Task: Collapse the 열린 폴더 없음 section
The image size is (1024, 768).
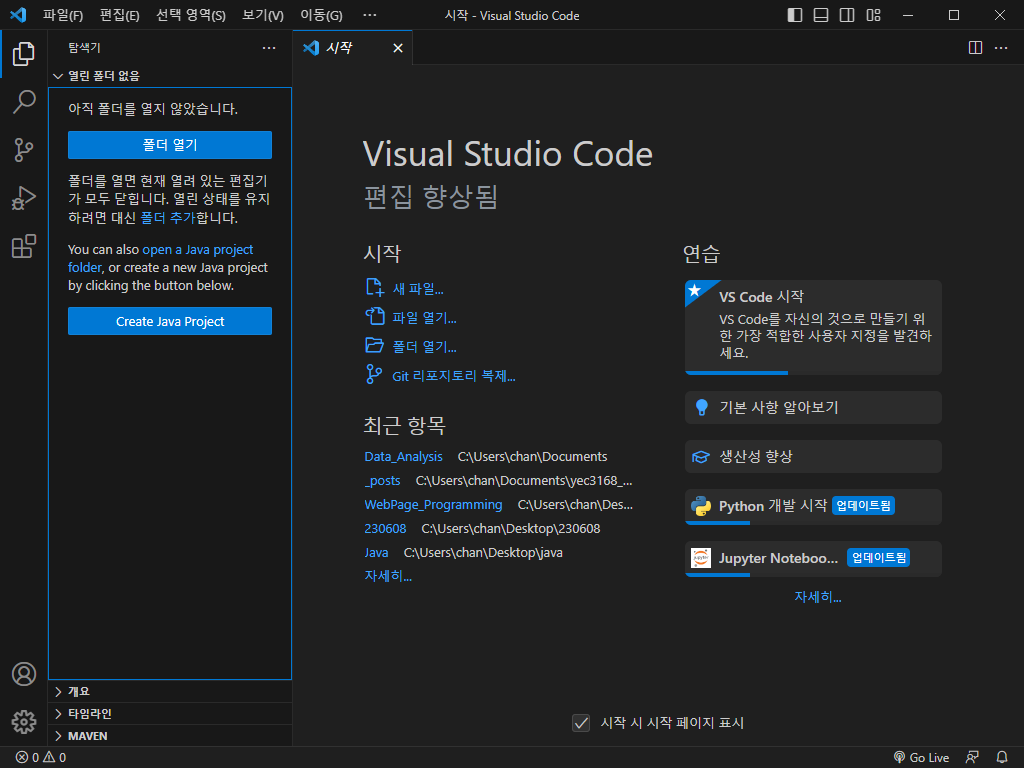Action: [170, 76]
